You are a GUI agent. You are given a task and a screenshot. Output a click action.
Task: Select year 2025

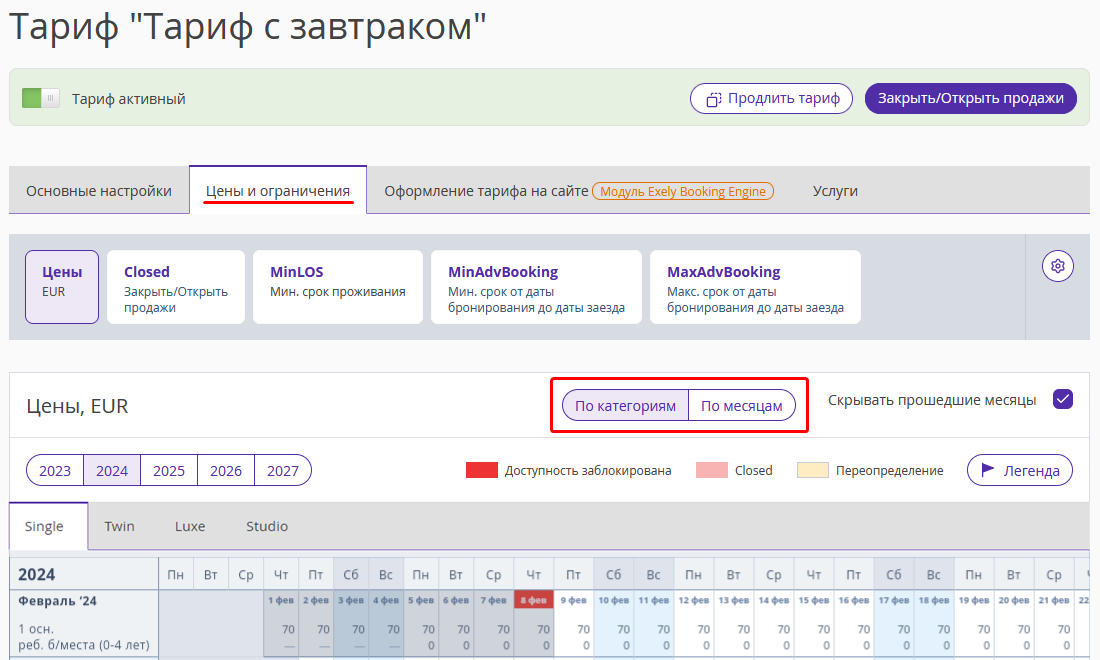point(168,471)
